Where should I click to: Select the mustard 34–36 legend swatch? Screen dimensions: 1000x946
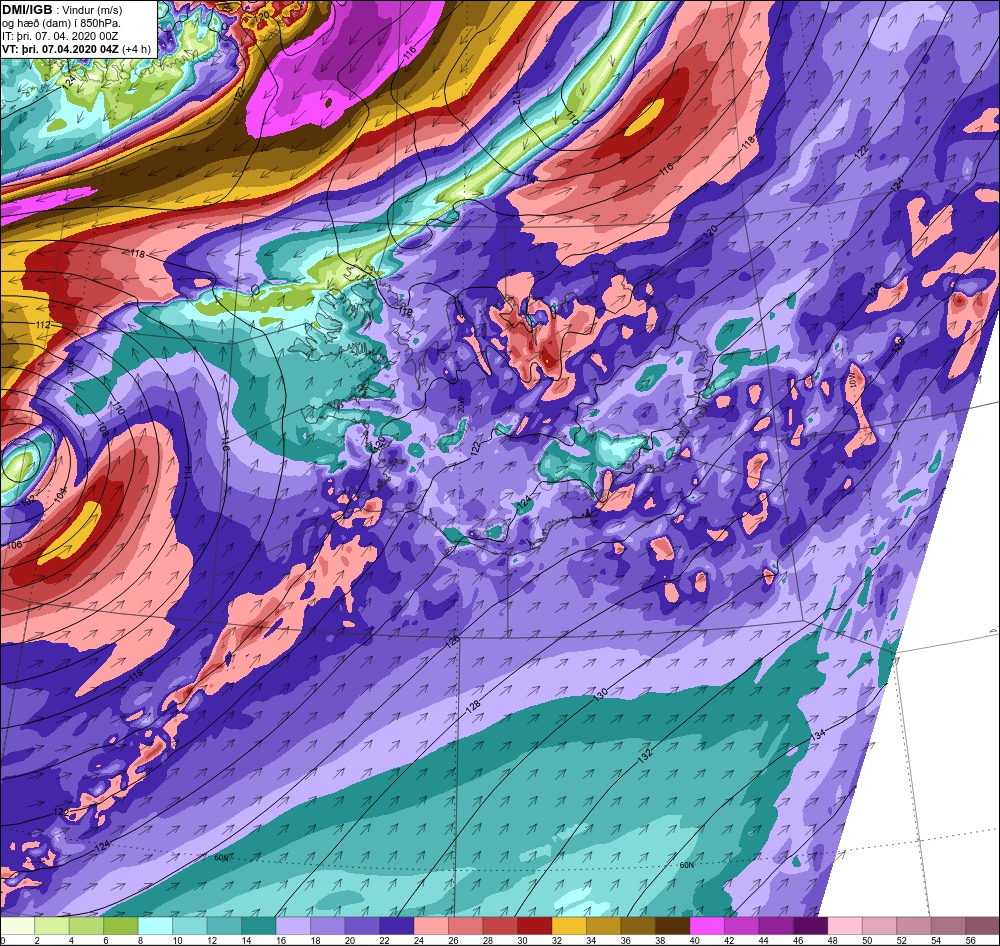point(603,924)
